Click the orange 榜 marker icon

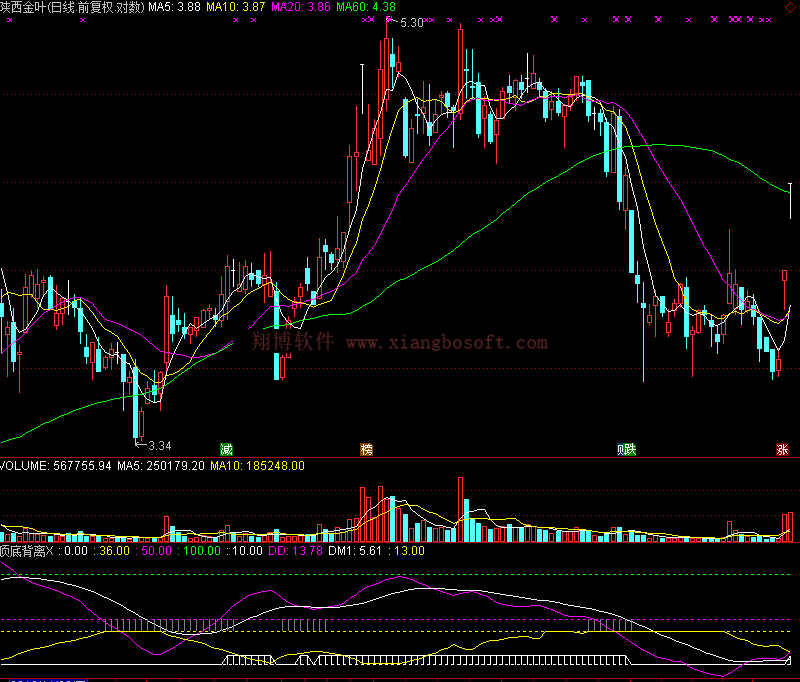coord(367,449)
